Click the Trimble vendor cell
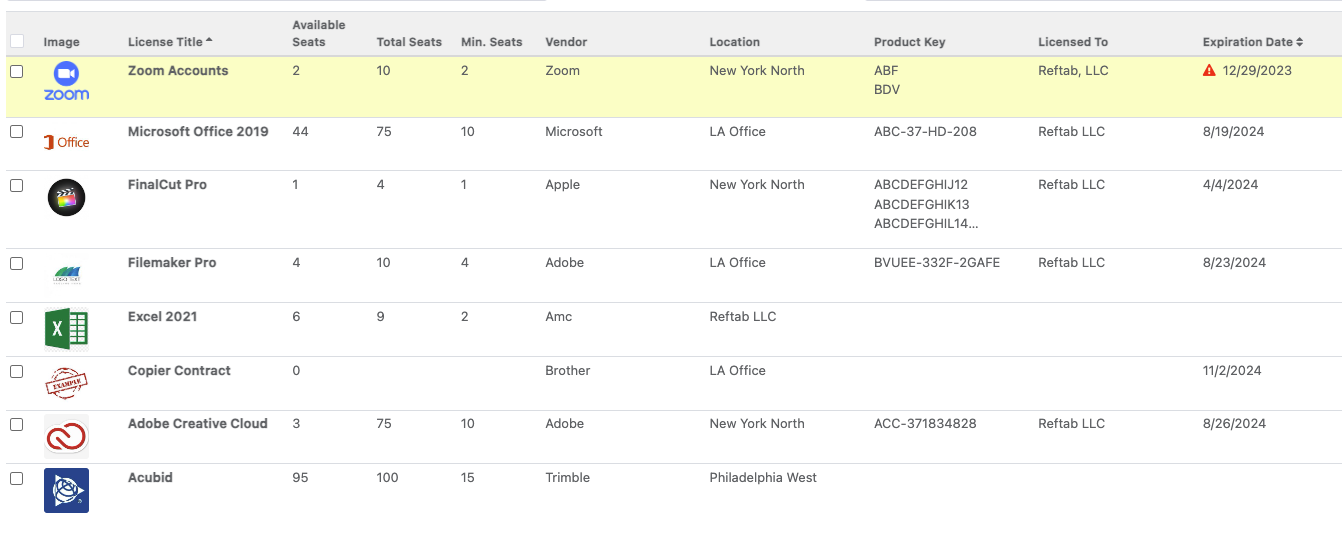1342x542 pixels. pyautogui.click(x=568, y=478)
